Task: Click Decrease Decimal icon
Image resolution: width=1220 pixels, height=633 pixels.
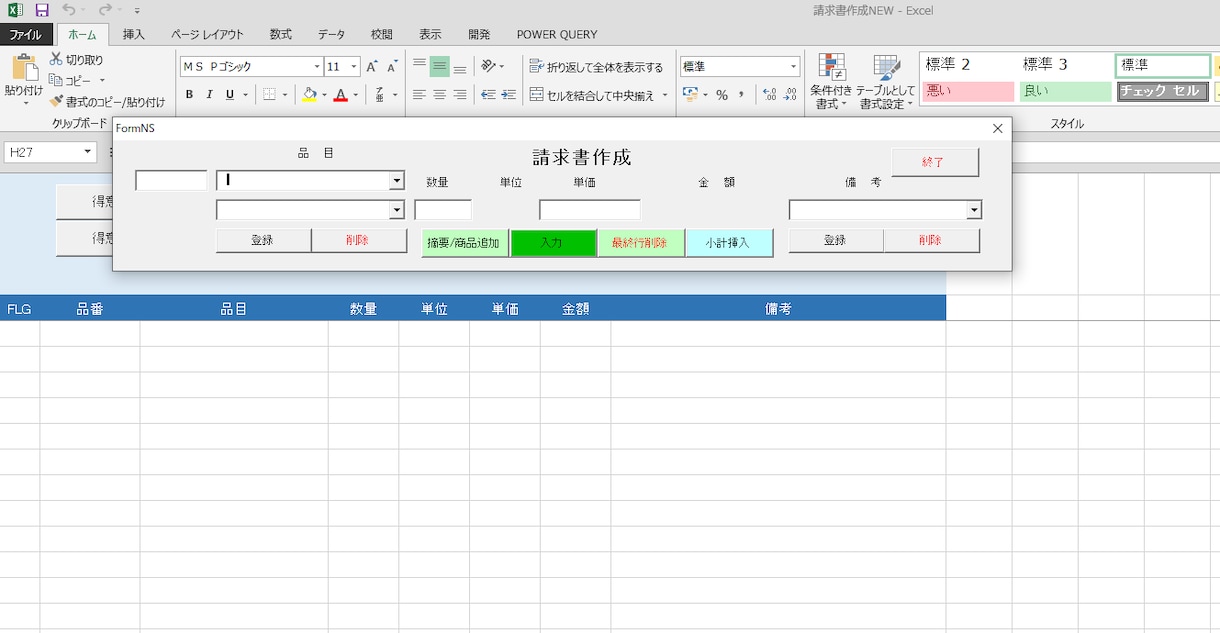Action: pos(789,95)
